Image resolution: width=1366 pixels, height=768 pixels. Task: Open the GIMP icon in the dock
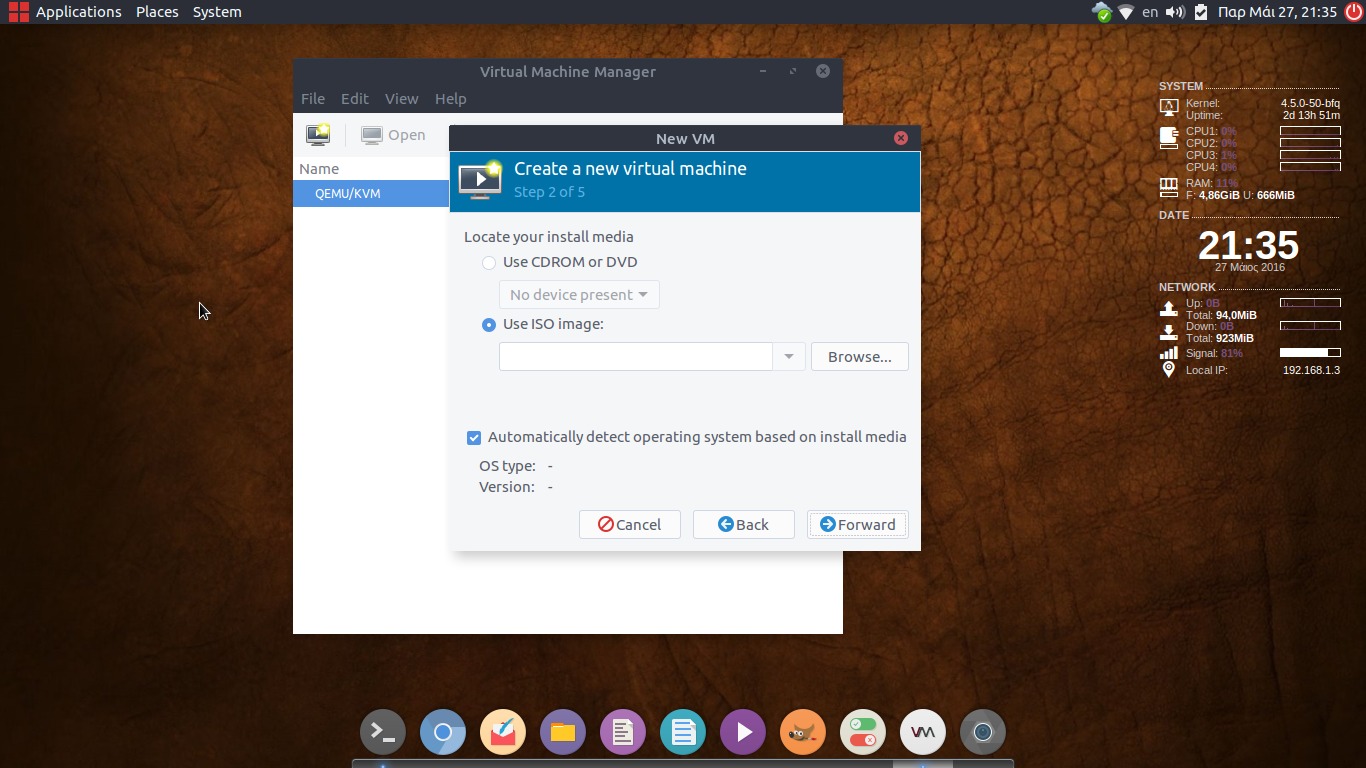point(802,733)
